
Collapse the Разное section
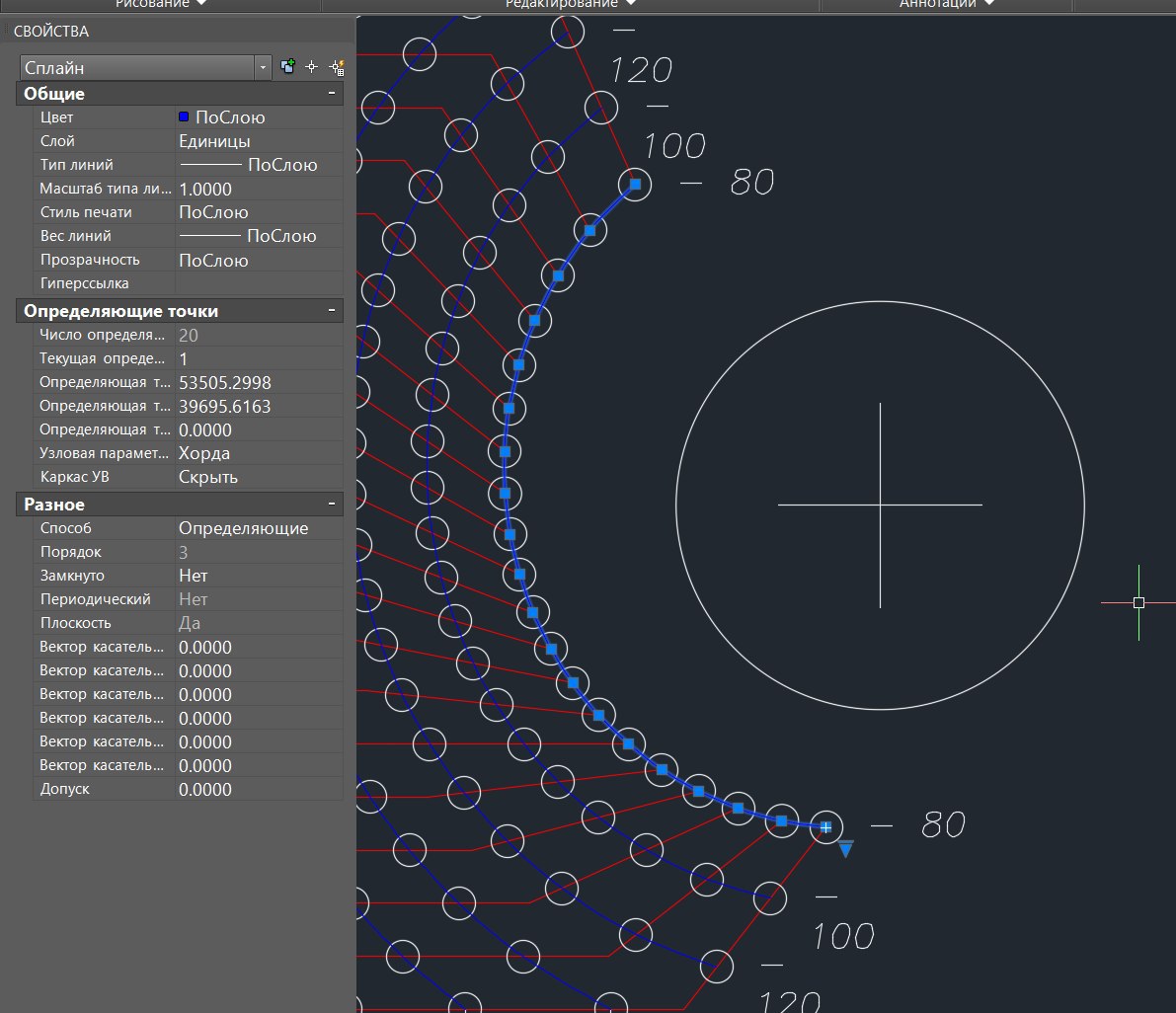click(x=333, y=505)
